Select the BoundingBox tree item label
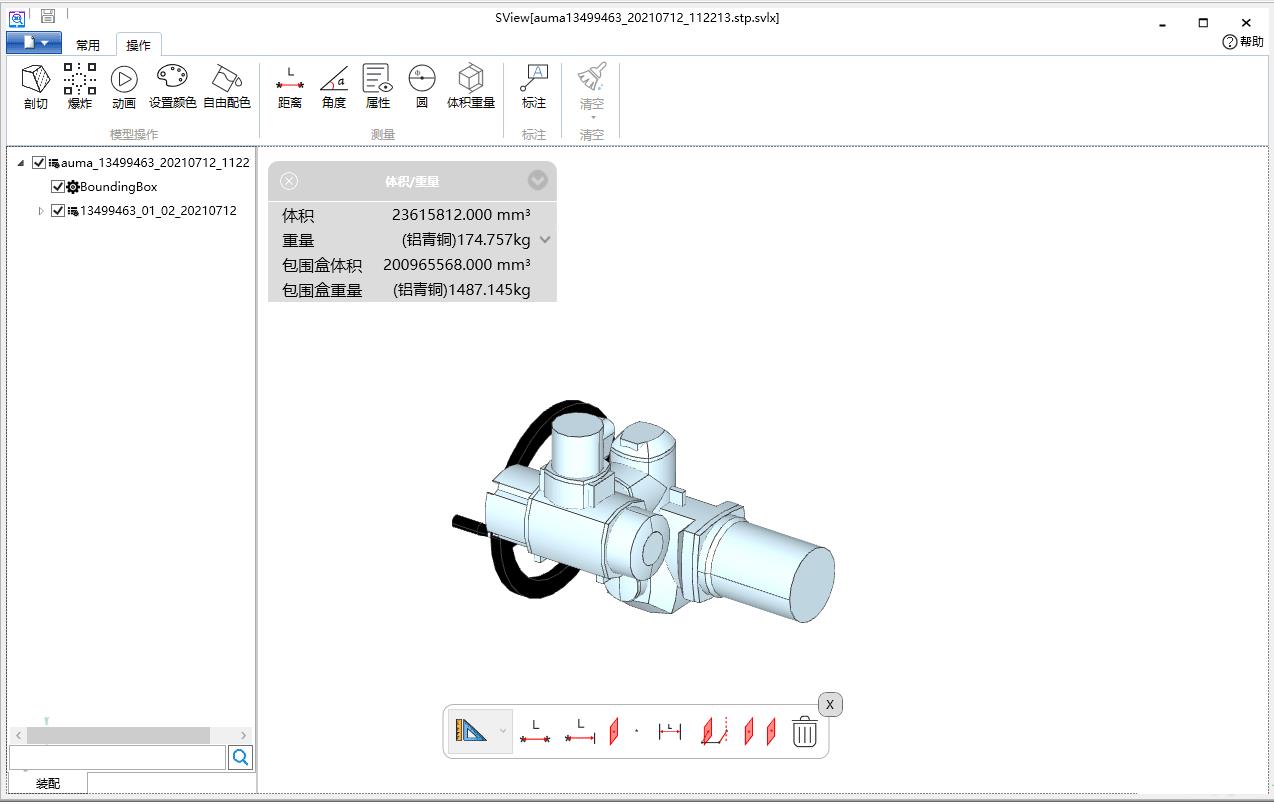The height and width of the screenshot is (804, 1274). [119, 187]
